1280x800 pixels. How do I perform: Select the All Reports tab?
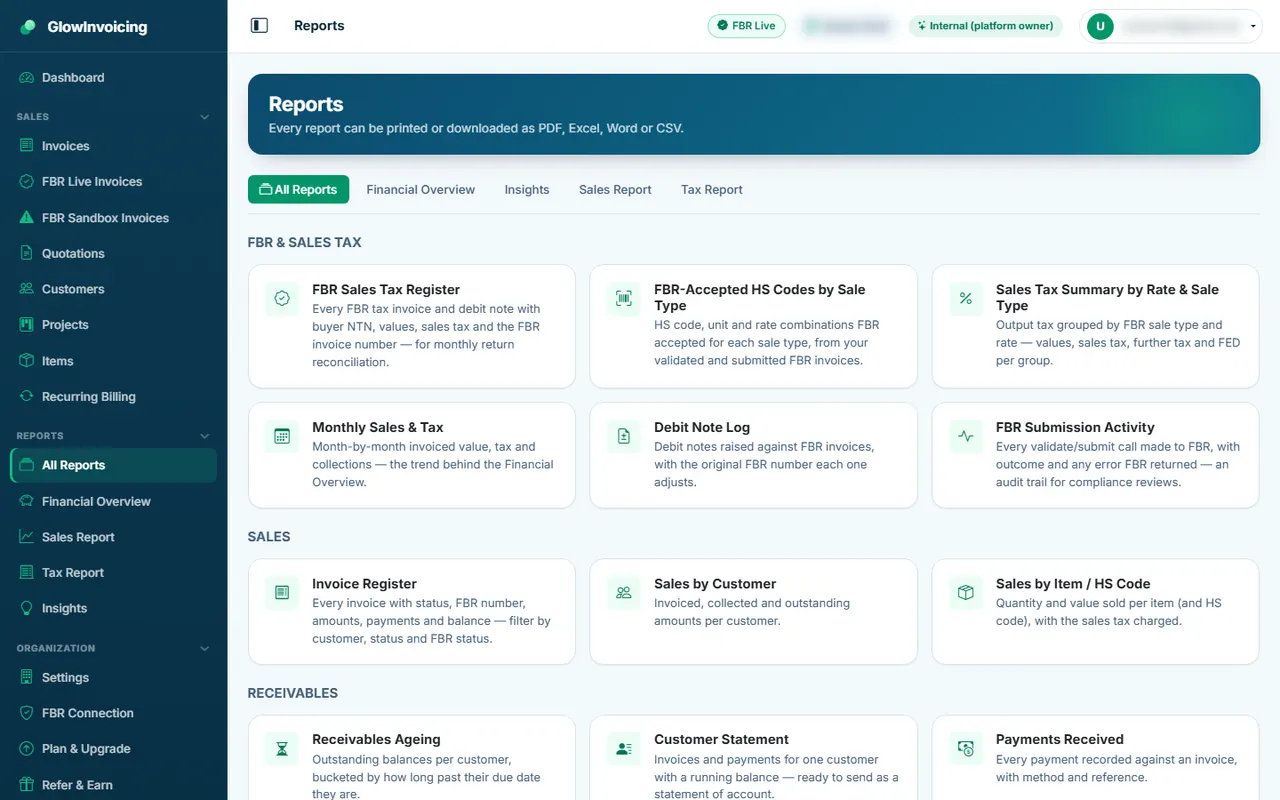[x=298, y=189]
